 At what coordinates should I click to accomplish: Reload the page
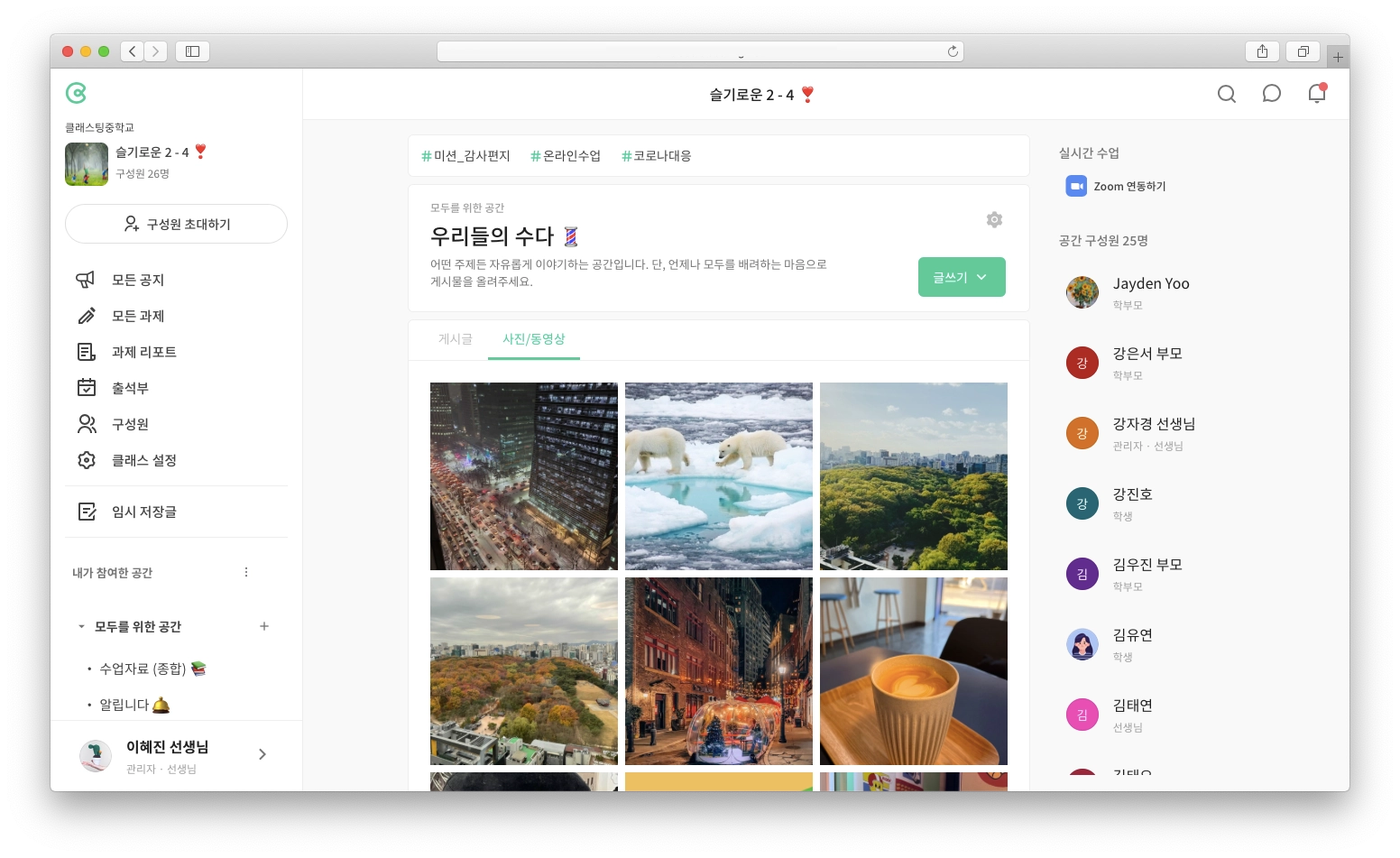point(953,51)
